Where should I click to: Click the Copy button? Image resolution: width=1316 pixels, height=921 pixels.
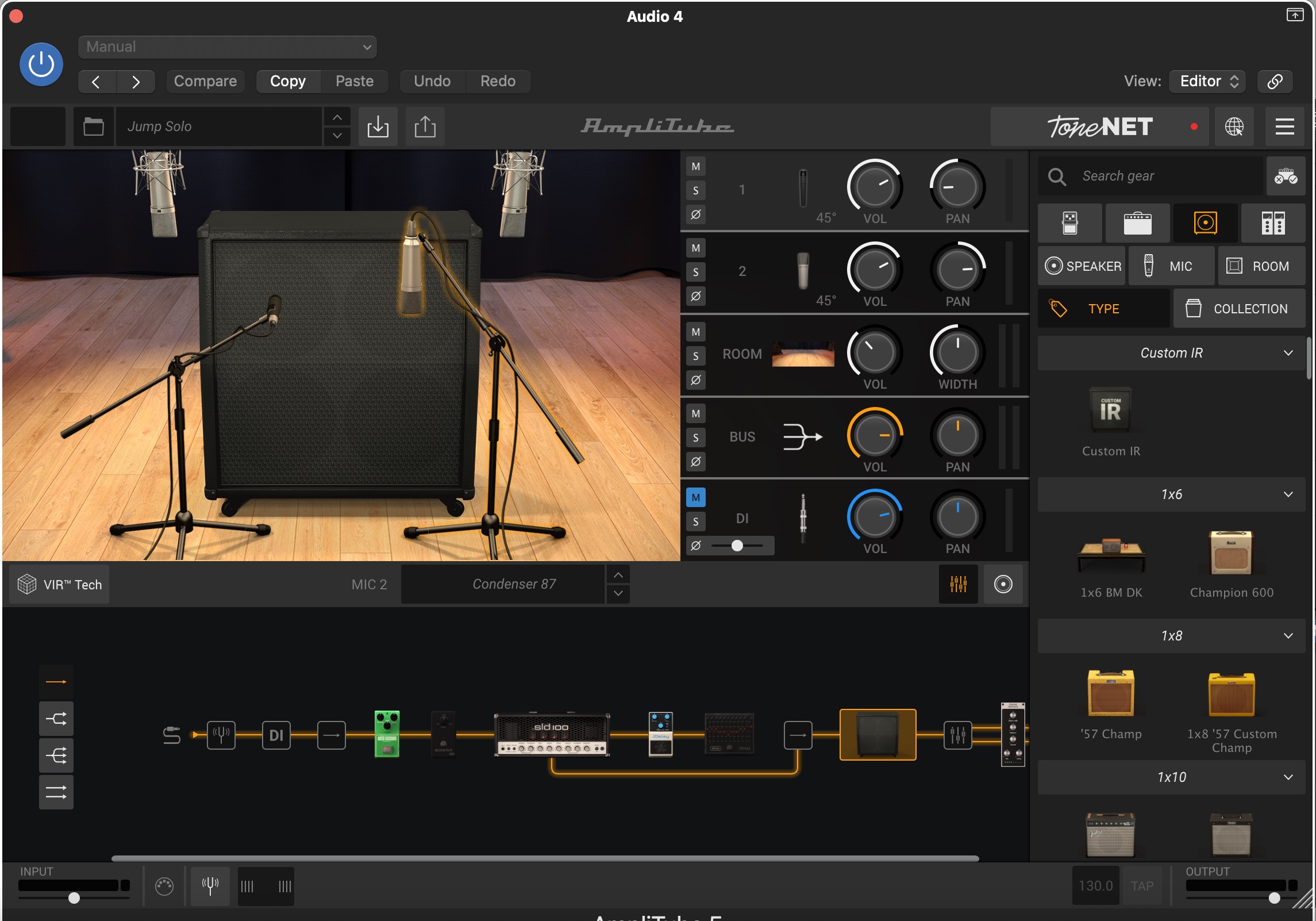(x=288, y=82)
